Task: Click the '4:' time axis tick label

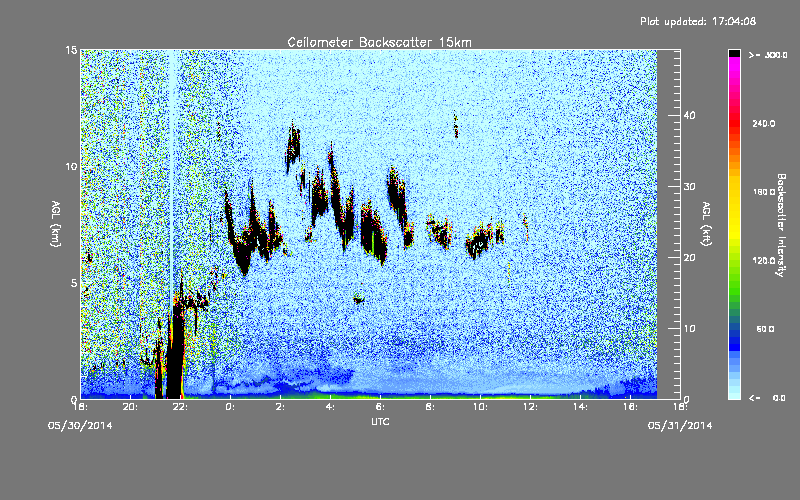Action: pos(331,407)
